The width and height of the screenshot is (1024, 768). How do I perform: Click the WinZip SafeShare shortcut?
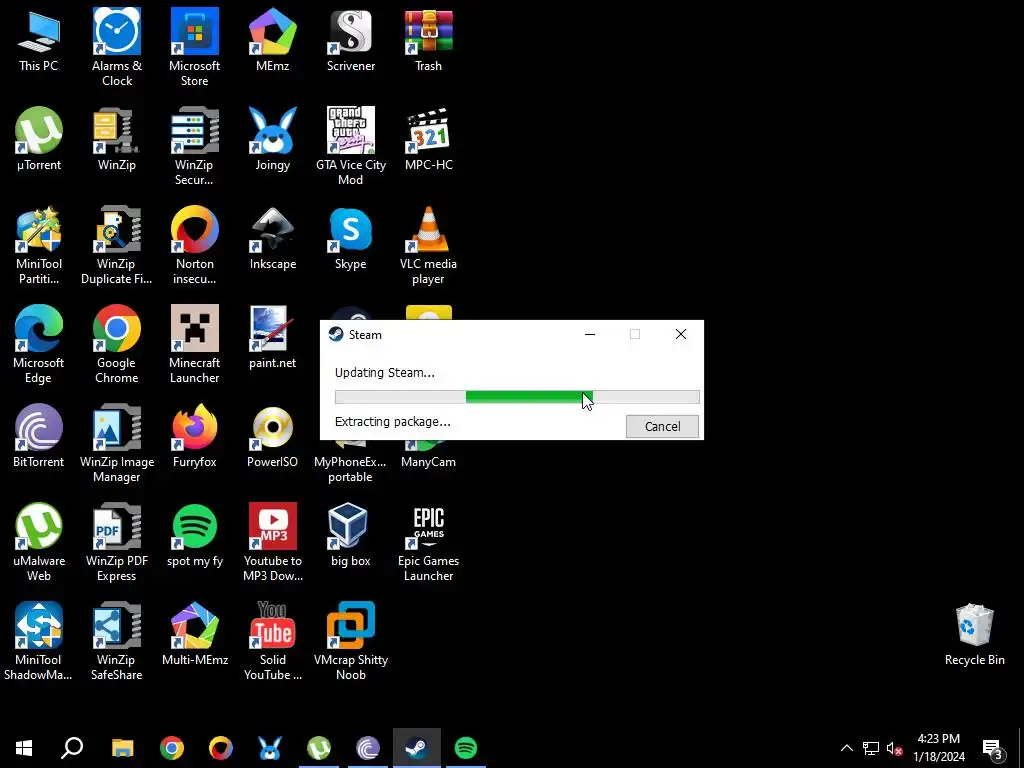tap(117, 641)
